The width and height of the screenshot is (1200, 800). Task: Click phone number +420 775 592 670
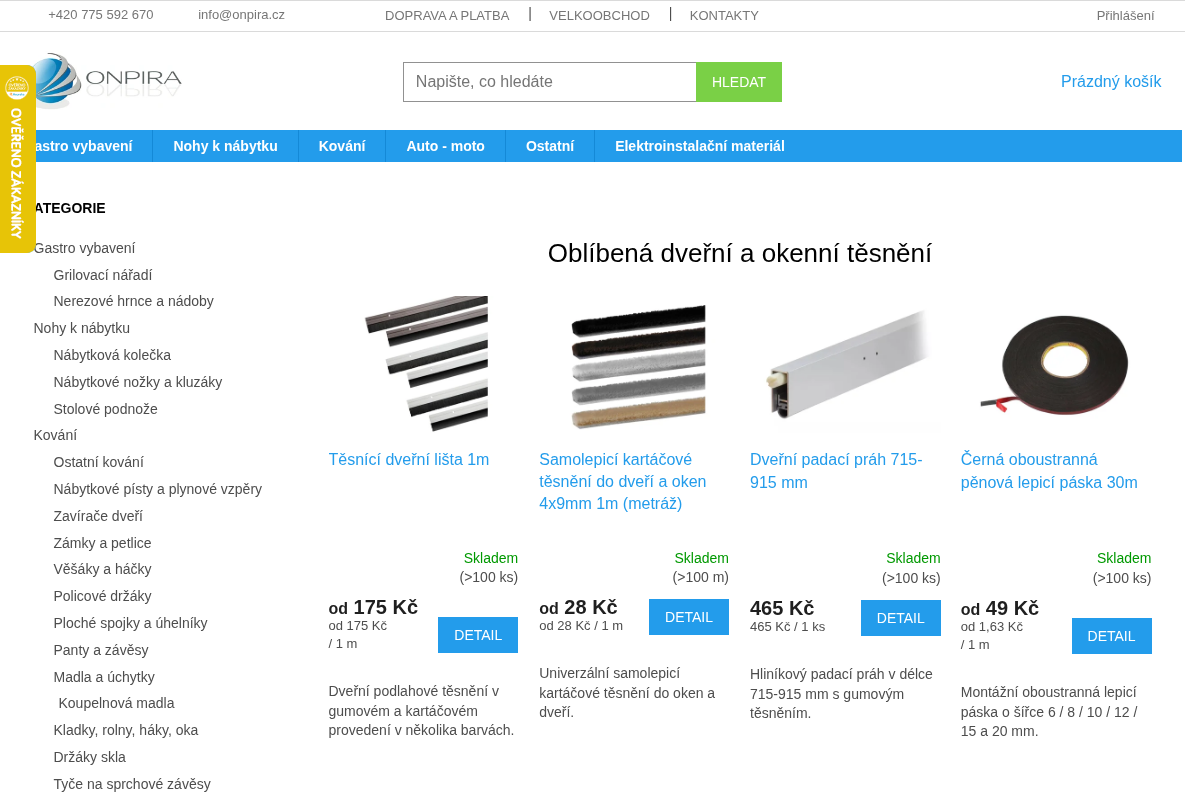(101, 15)
